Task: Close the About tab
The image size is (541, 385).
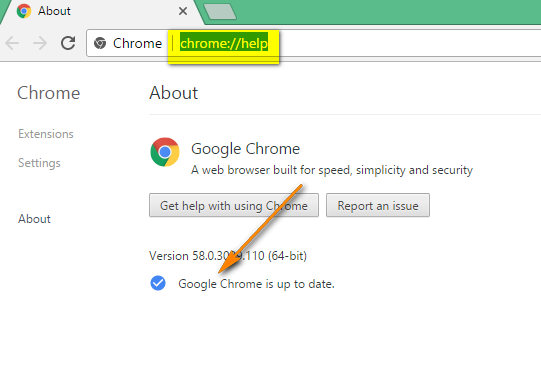Action: tap(183, 11)
